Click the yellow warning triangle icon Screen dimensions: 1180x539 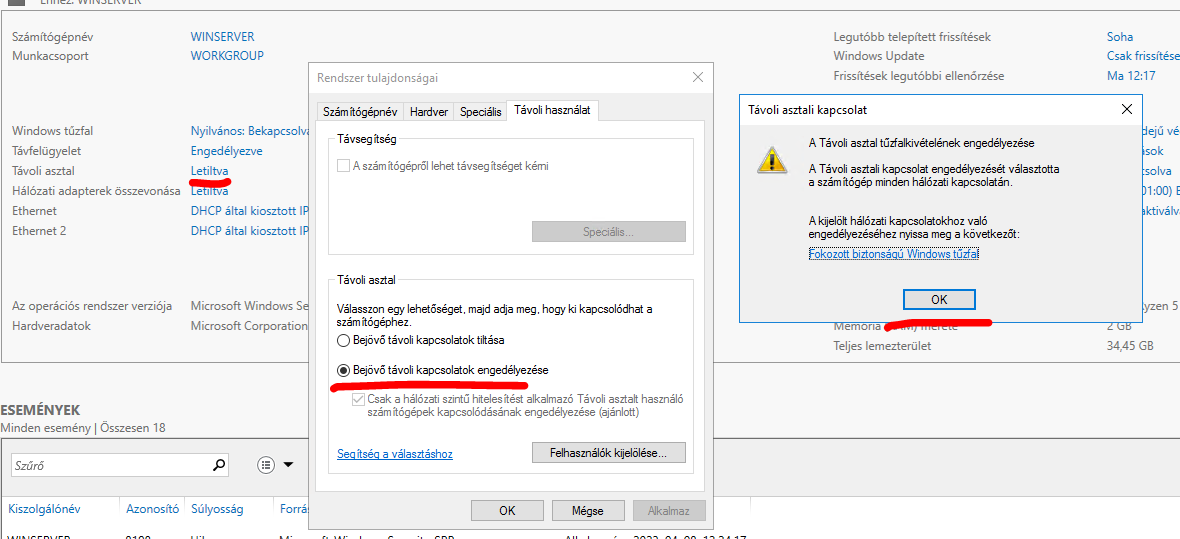(770, 159)
